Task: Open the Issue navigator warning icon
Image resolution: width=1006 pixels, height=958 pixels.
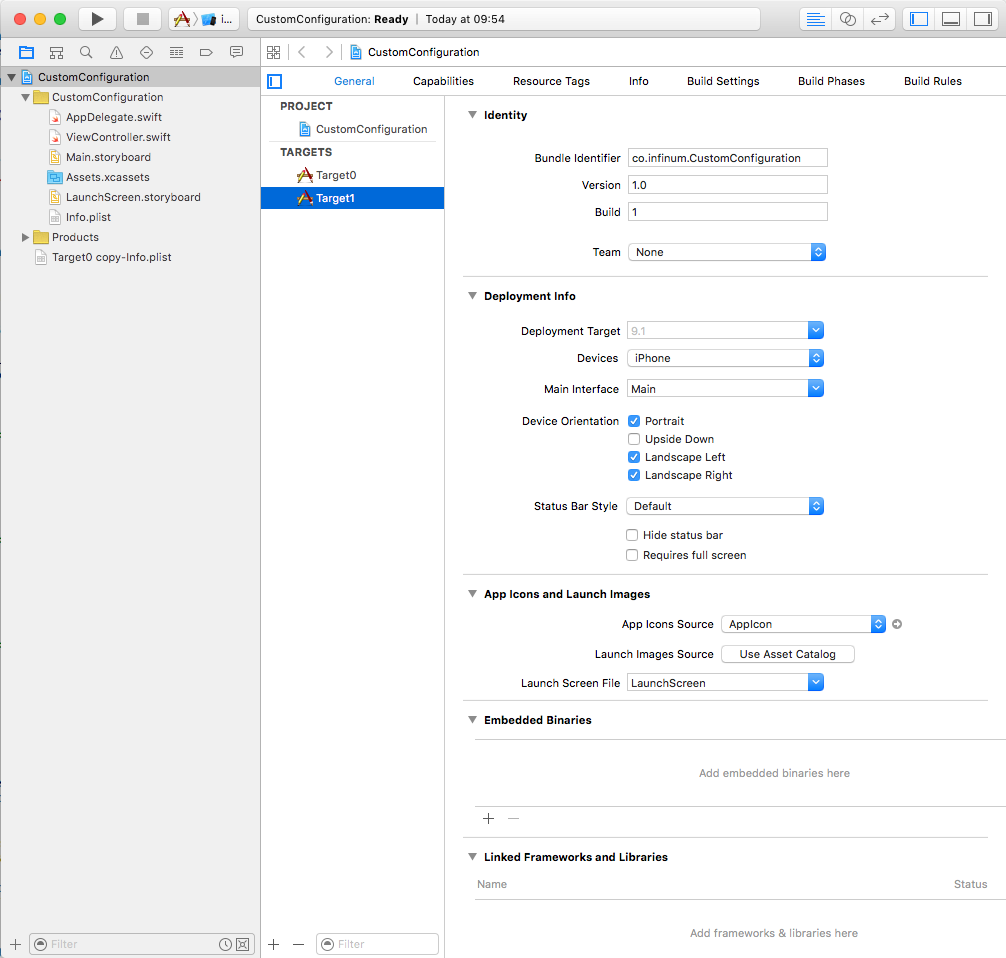Action: [116, 52]
